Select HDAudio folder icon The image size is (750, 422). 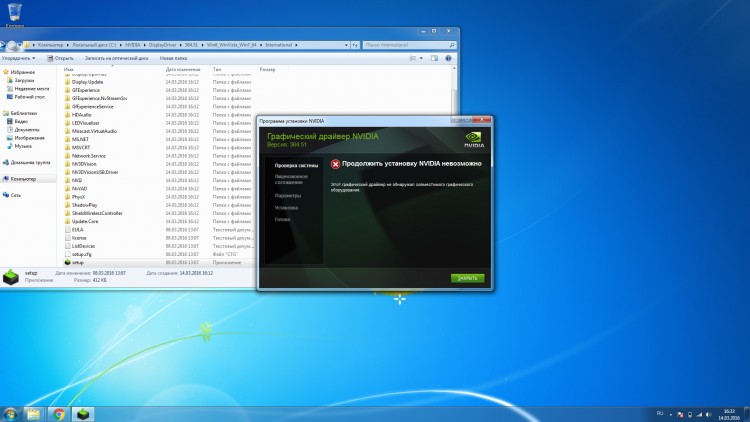tap(67, 115)
